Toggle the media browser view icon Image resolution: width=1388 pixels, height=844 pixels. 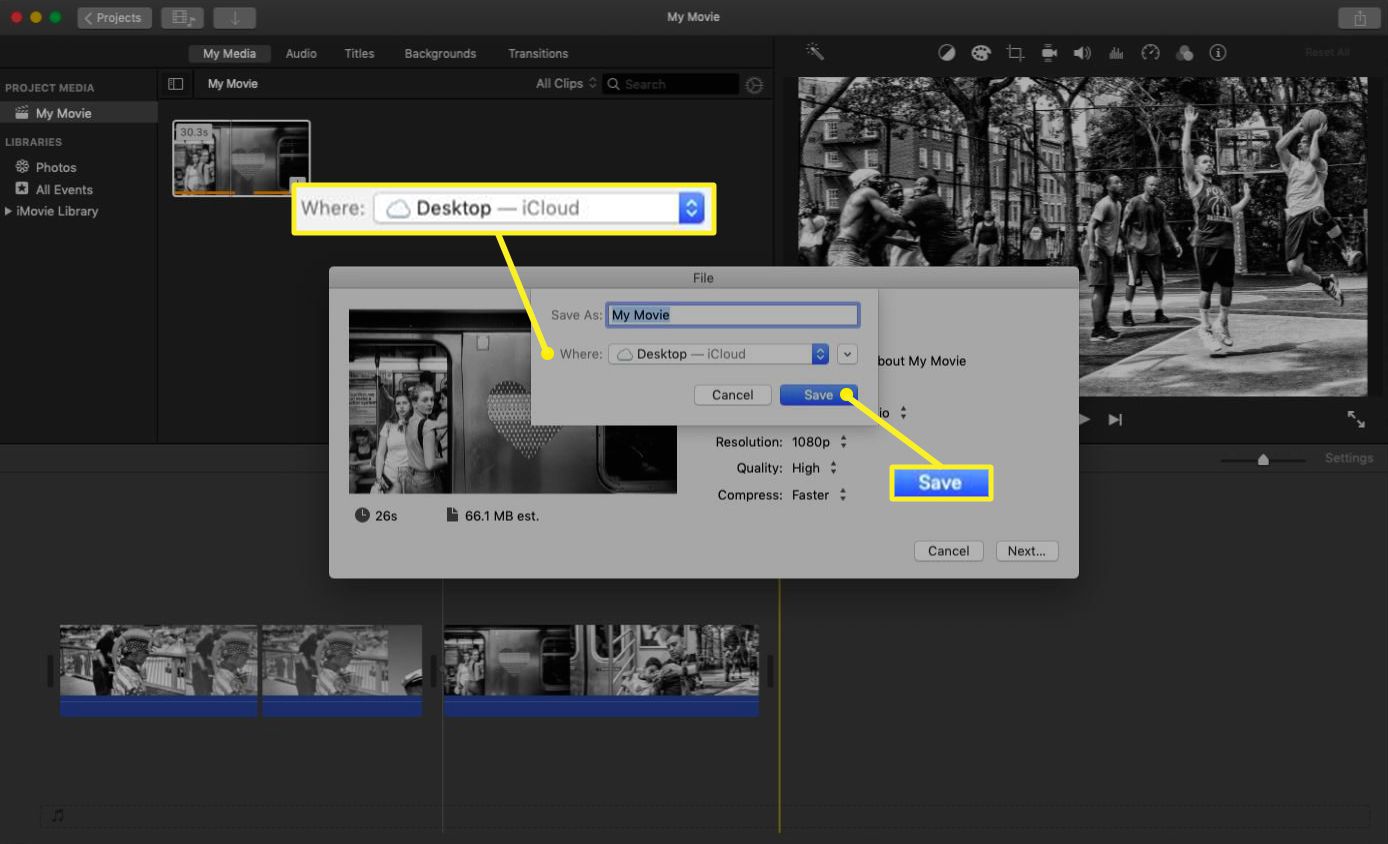click(182, 18)
